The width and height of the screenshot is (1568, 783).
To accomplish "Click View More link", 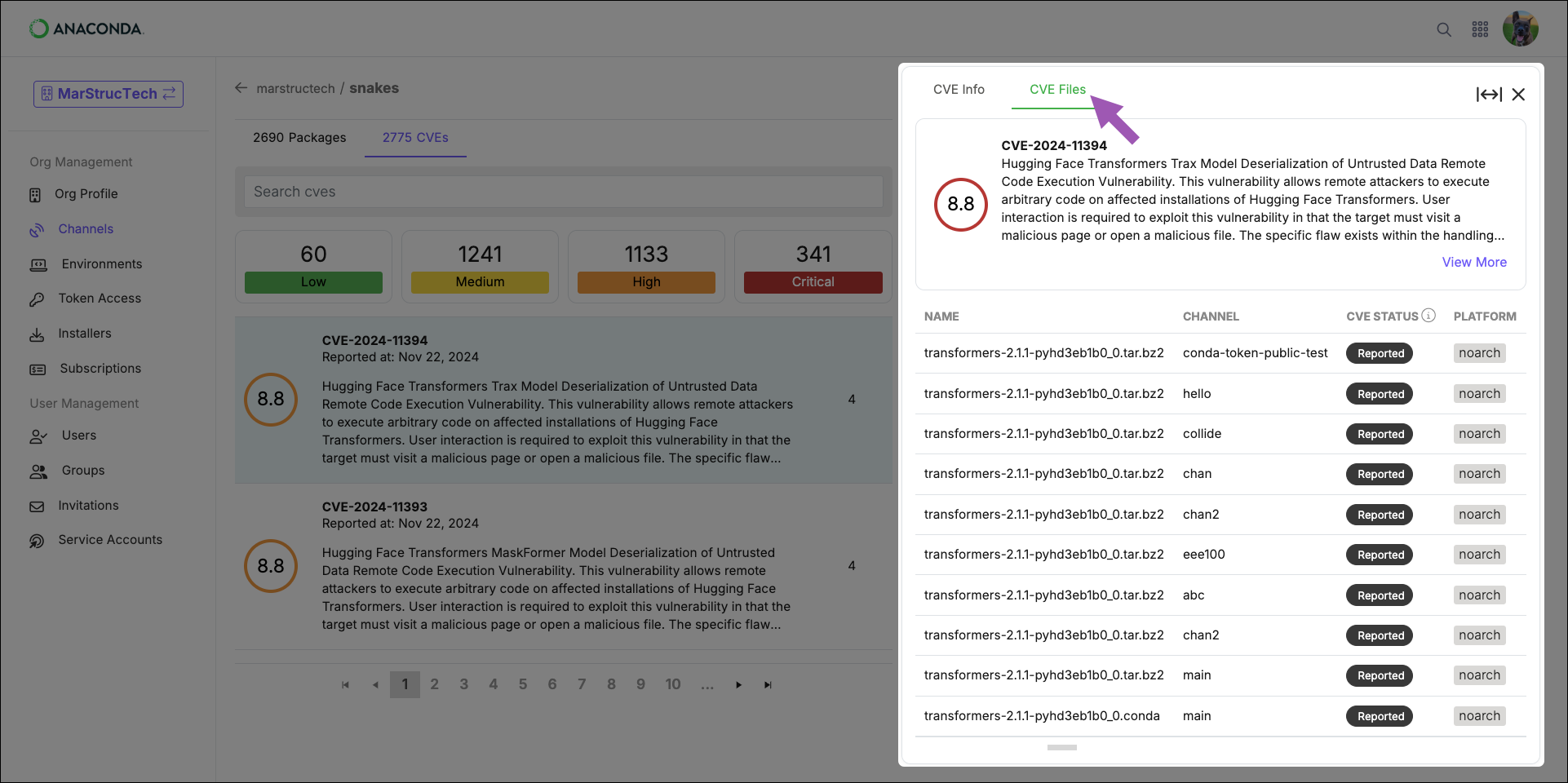I will [x=1474, y=263].
